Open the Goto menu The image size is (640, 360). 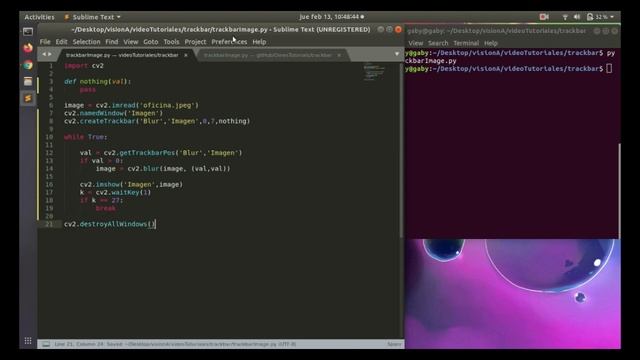[x=151, y=42]
